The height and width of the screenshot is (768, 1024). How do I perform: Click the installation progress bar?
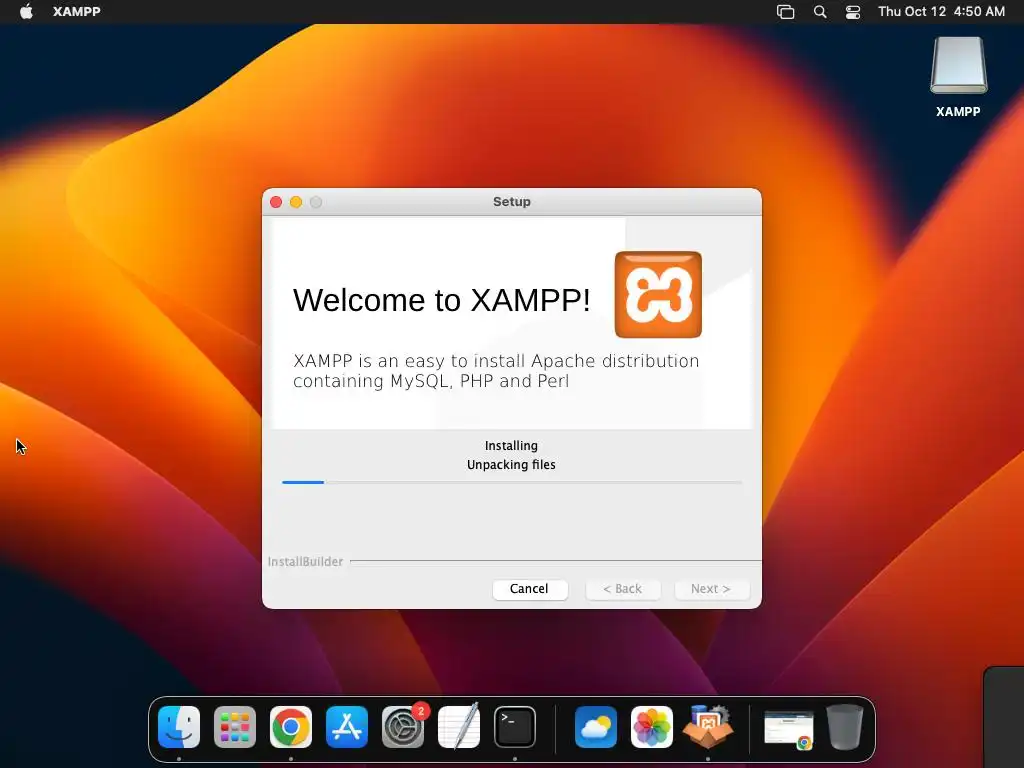tap(511, 482)
